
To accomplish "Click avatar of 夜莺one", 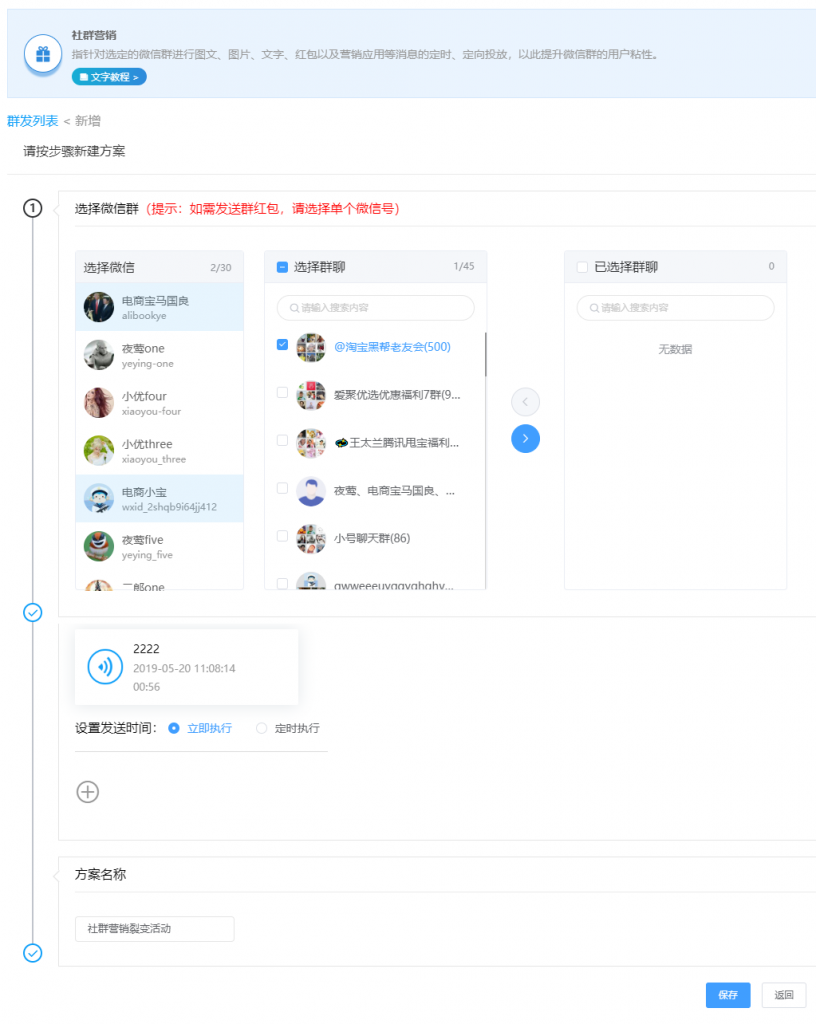I will pyautogui.click(x=99, y=355).
